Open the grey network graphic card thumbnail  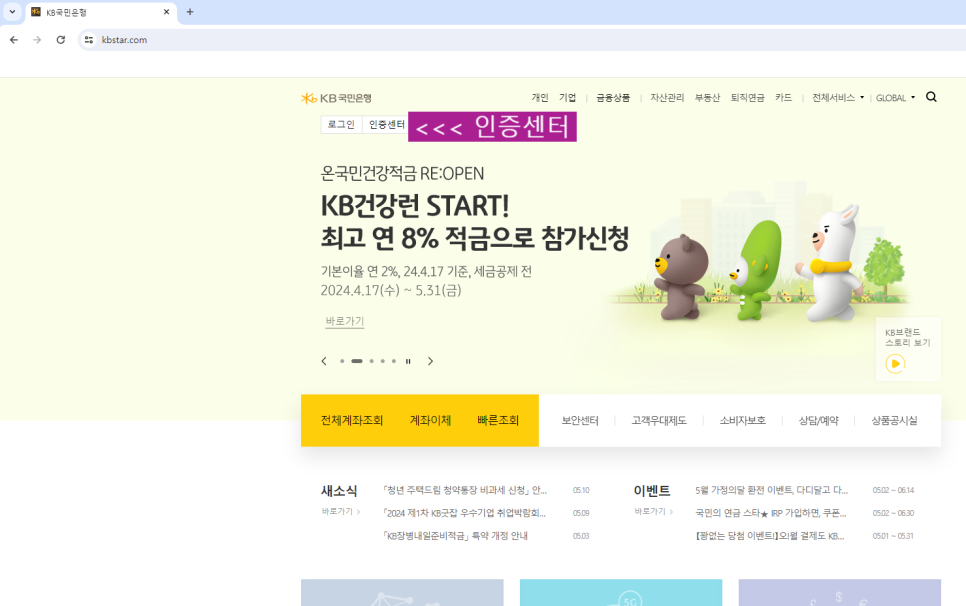pos(402,592)
